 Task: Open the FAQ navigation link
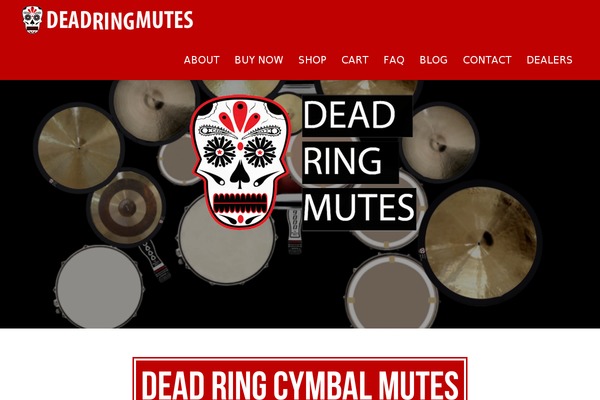click(394, 60)
